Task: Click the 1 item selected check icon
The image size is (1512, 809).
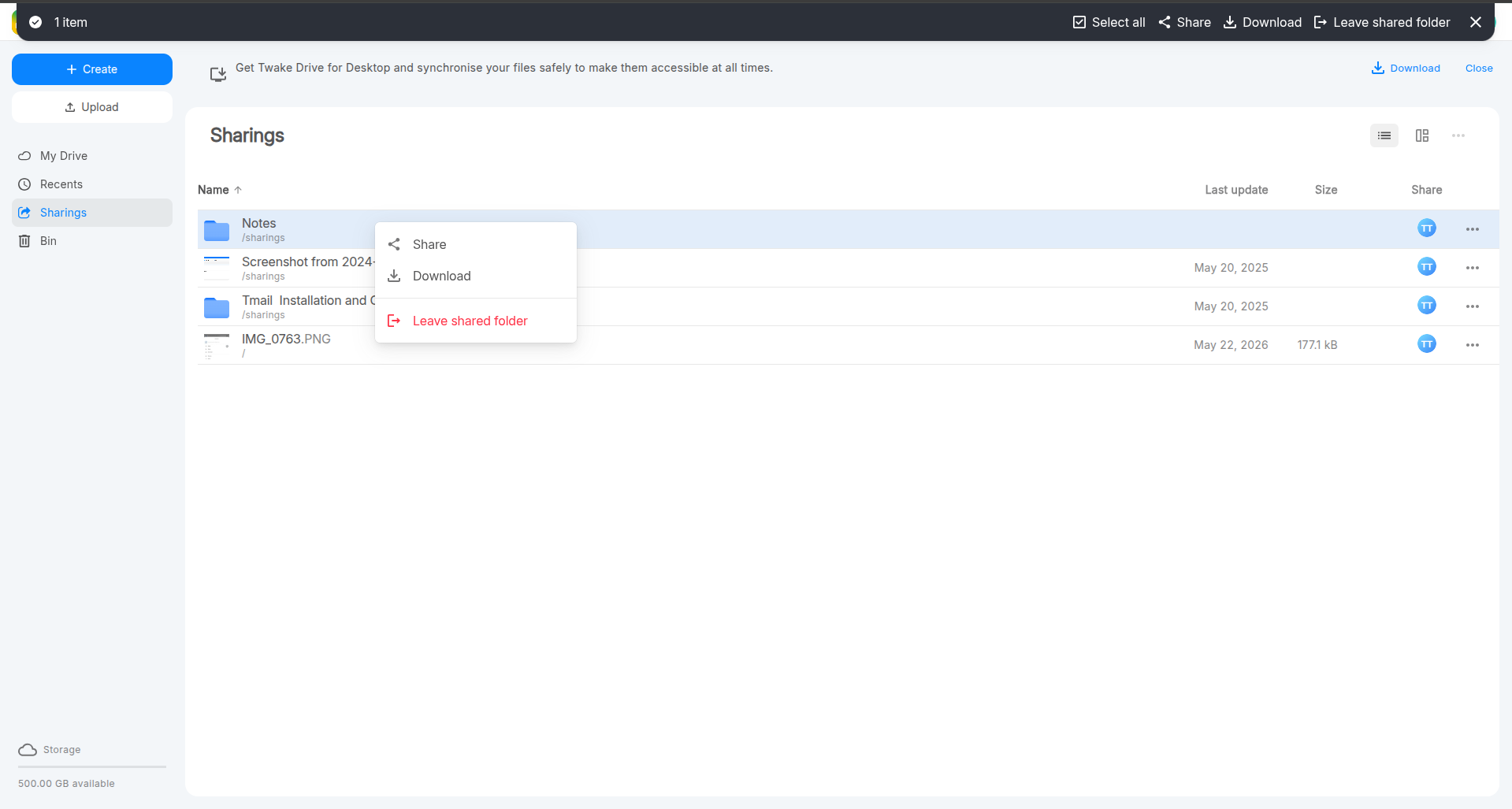Action: pyautogui.click(x=35, y=22)
